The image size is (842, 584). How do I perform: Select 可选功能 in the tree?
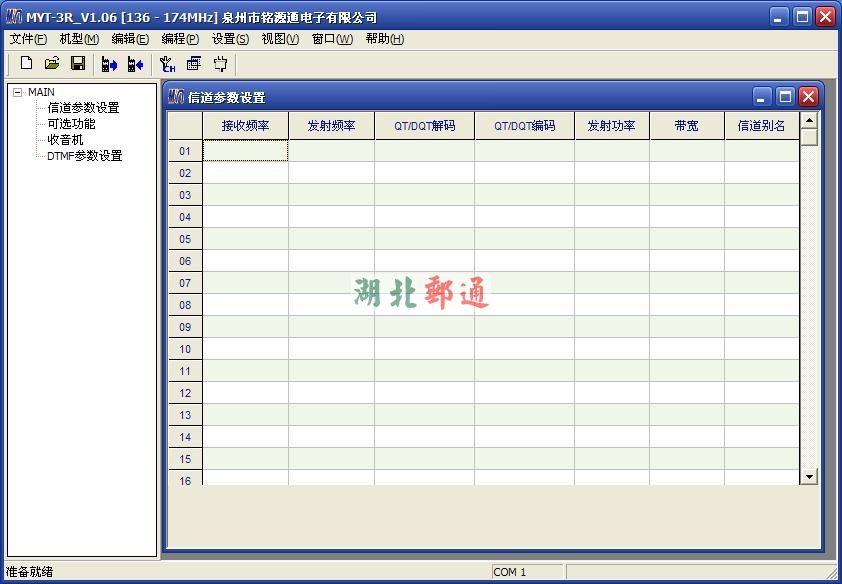[71, 124]
